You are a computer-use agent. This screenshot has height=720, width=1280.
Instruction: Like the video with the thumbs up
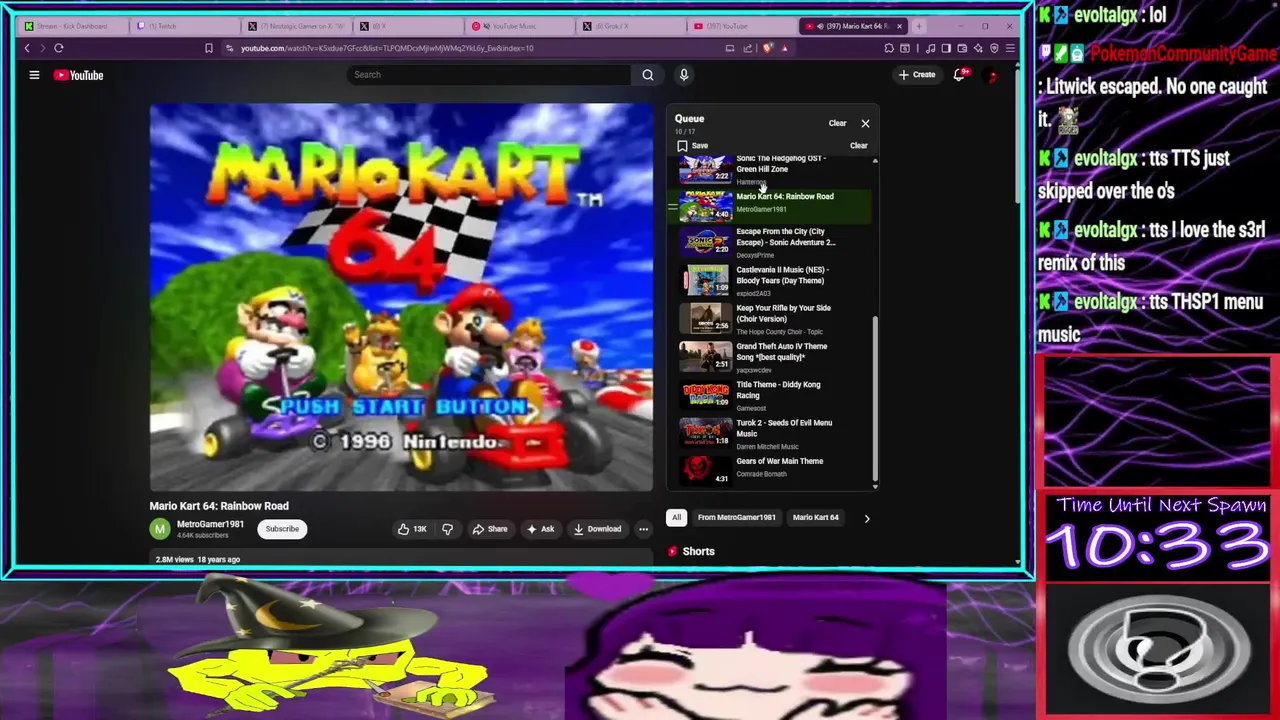[413, 529]
